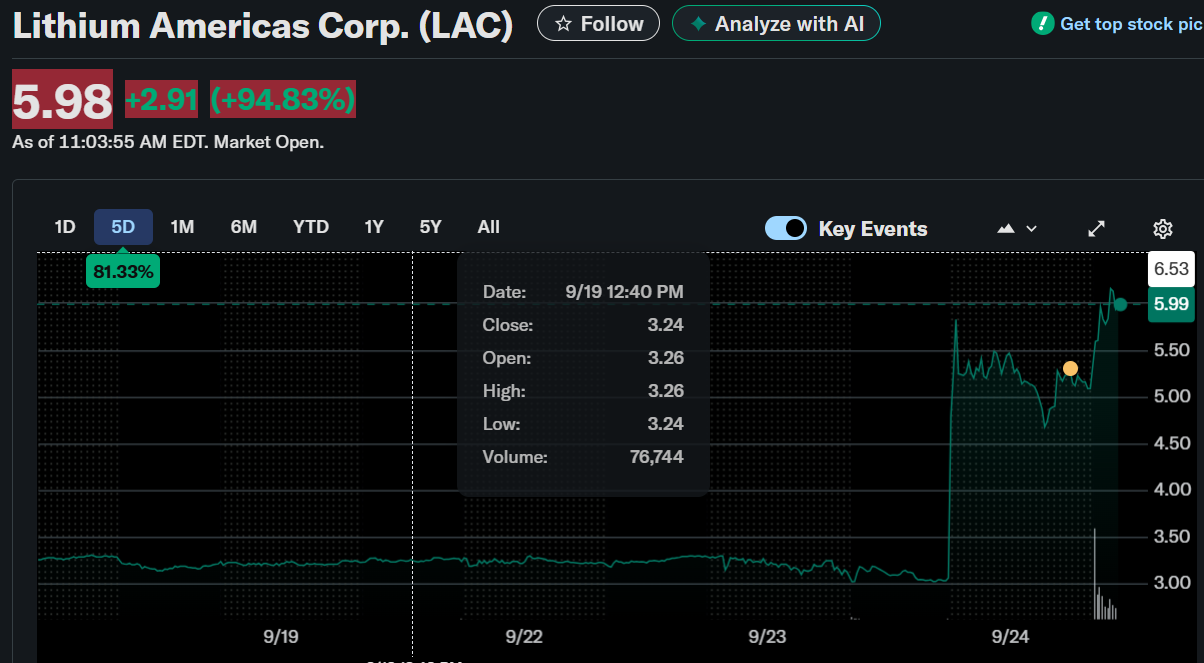This screenshot has width=1204, height=663.
Task: Switch chart range to 6M
Action: (244, 227)
